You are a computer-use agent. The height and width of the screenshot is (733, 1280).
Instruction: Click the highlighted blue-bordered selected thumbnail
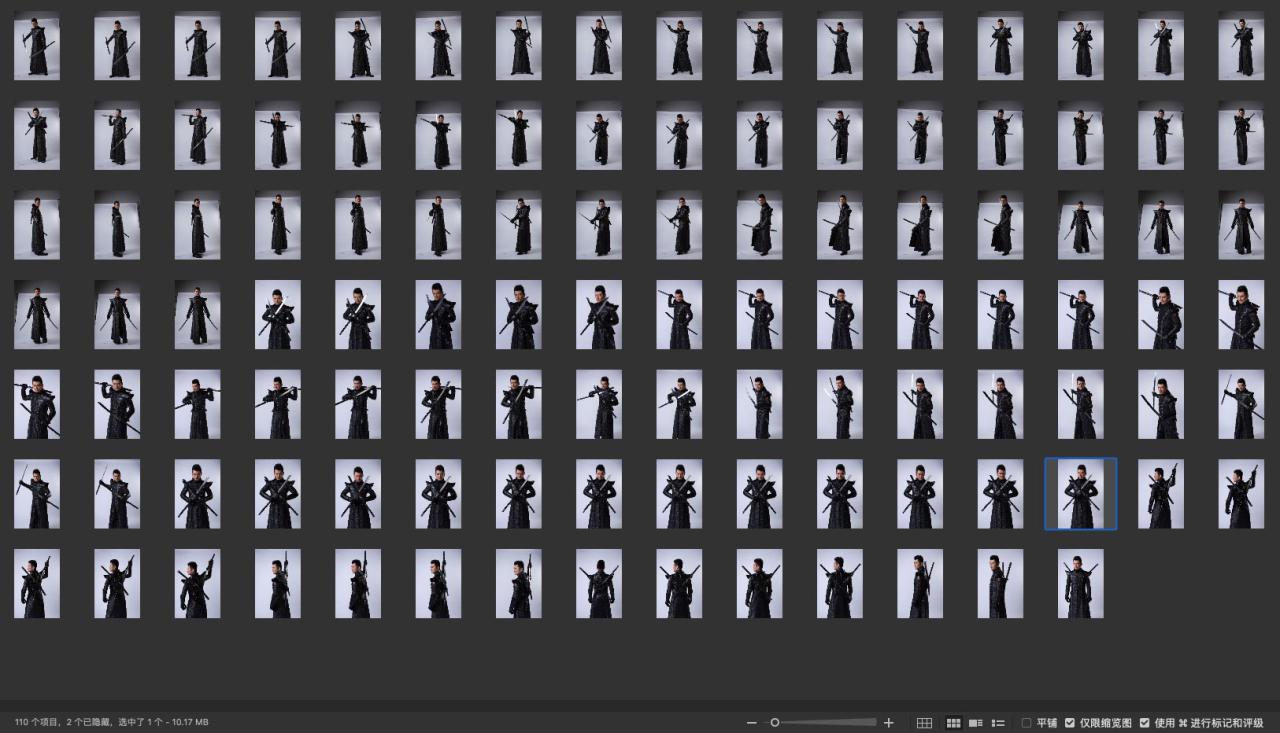1081,494
